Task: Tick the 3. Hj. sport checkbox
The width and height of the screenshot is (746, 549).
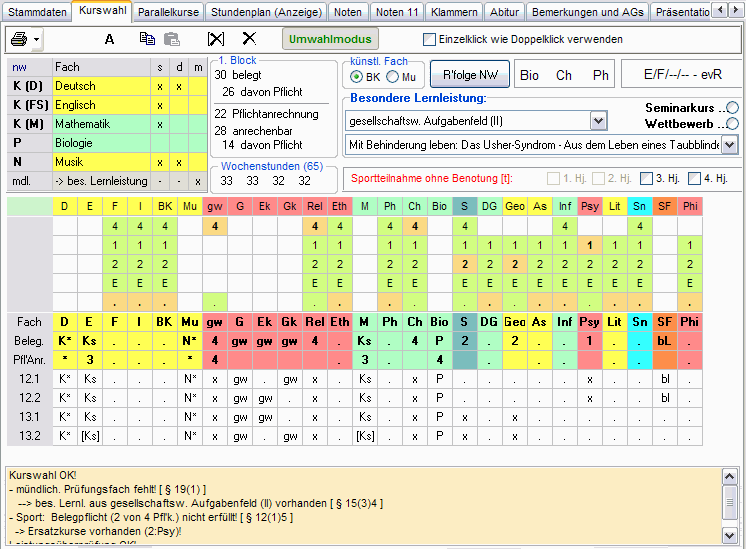Action: pos(646,179)
